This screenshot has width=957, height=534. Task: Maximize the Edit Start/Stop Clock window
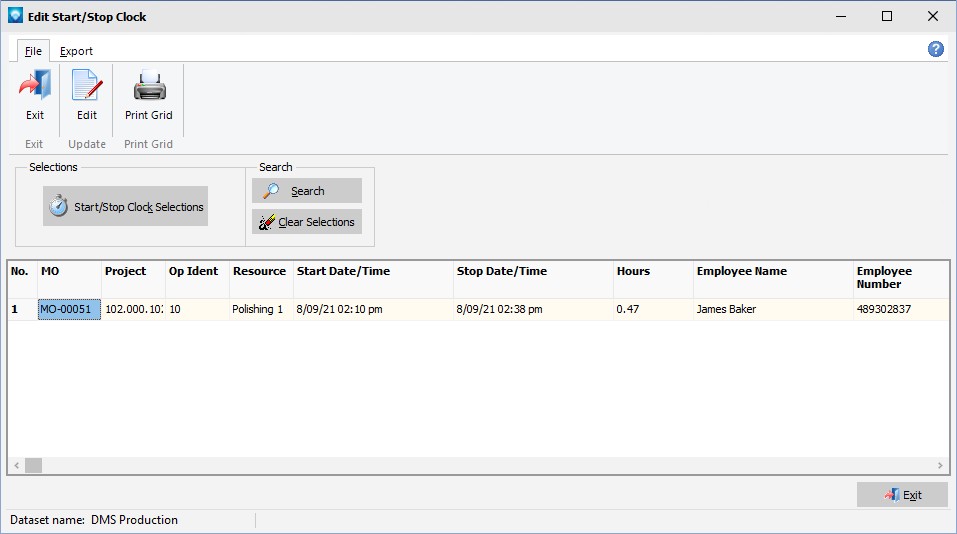click(887, 16)
